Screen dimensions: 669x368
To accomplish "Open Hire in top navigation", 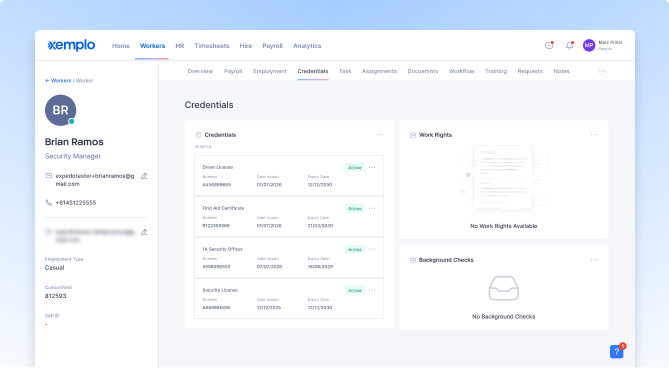I will point(246,46).
